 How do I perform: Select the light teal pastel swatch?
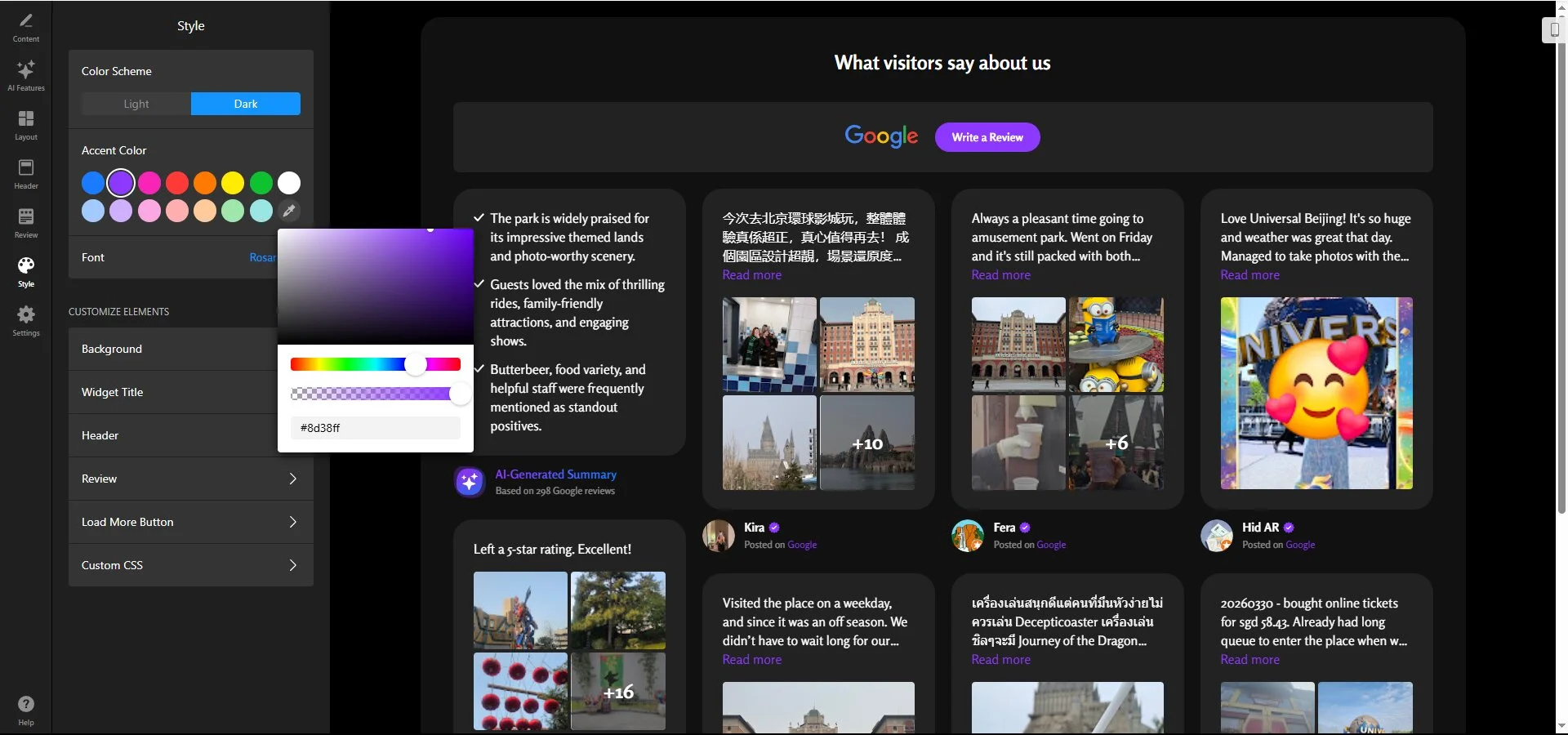(x=261, y=211)
